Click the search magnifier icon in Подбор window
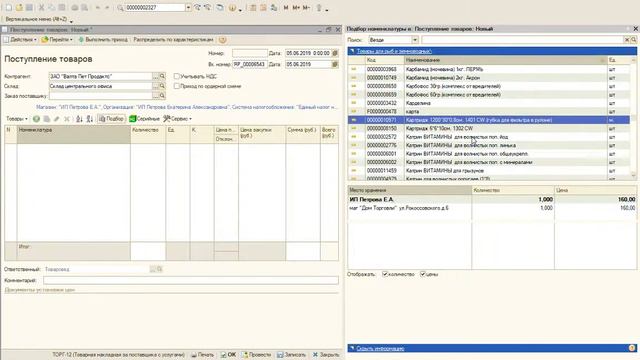This screenshot has width=640, height=360. click(x=633, y=40)
